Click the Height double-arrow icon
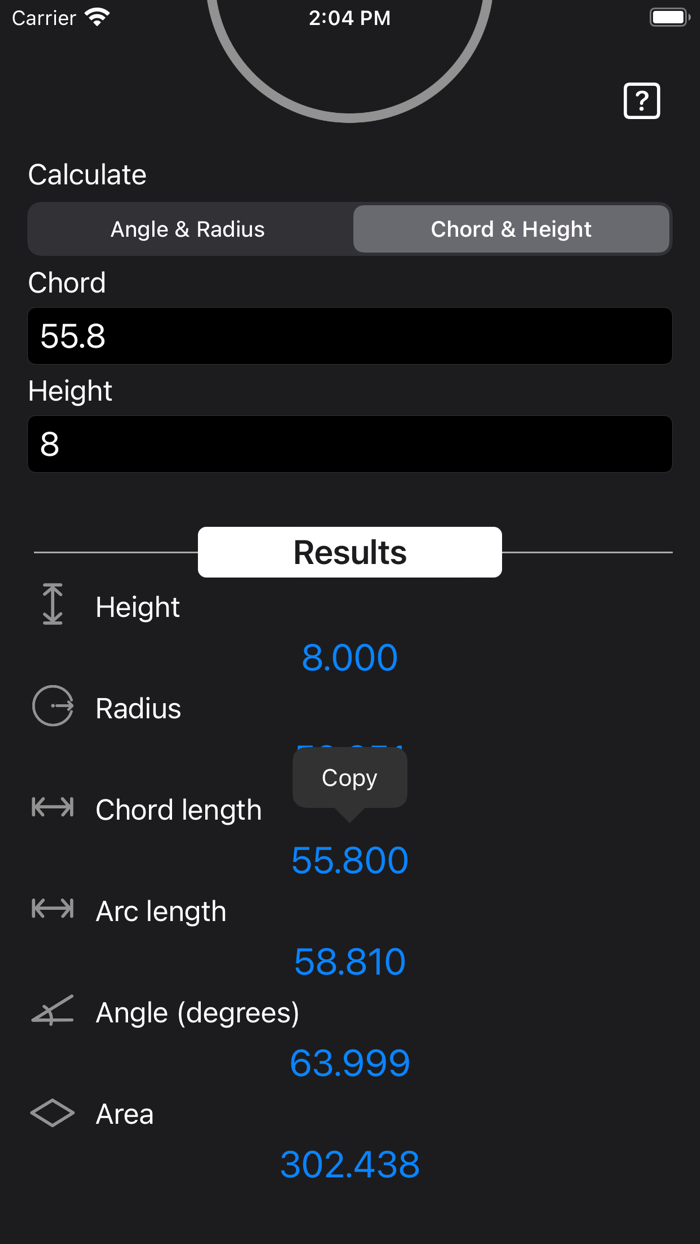 (51, 604)
